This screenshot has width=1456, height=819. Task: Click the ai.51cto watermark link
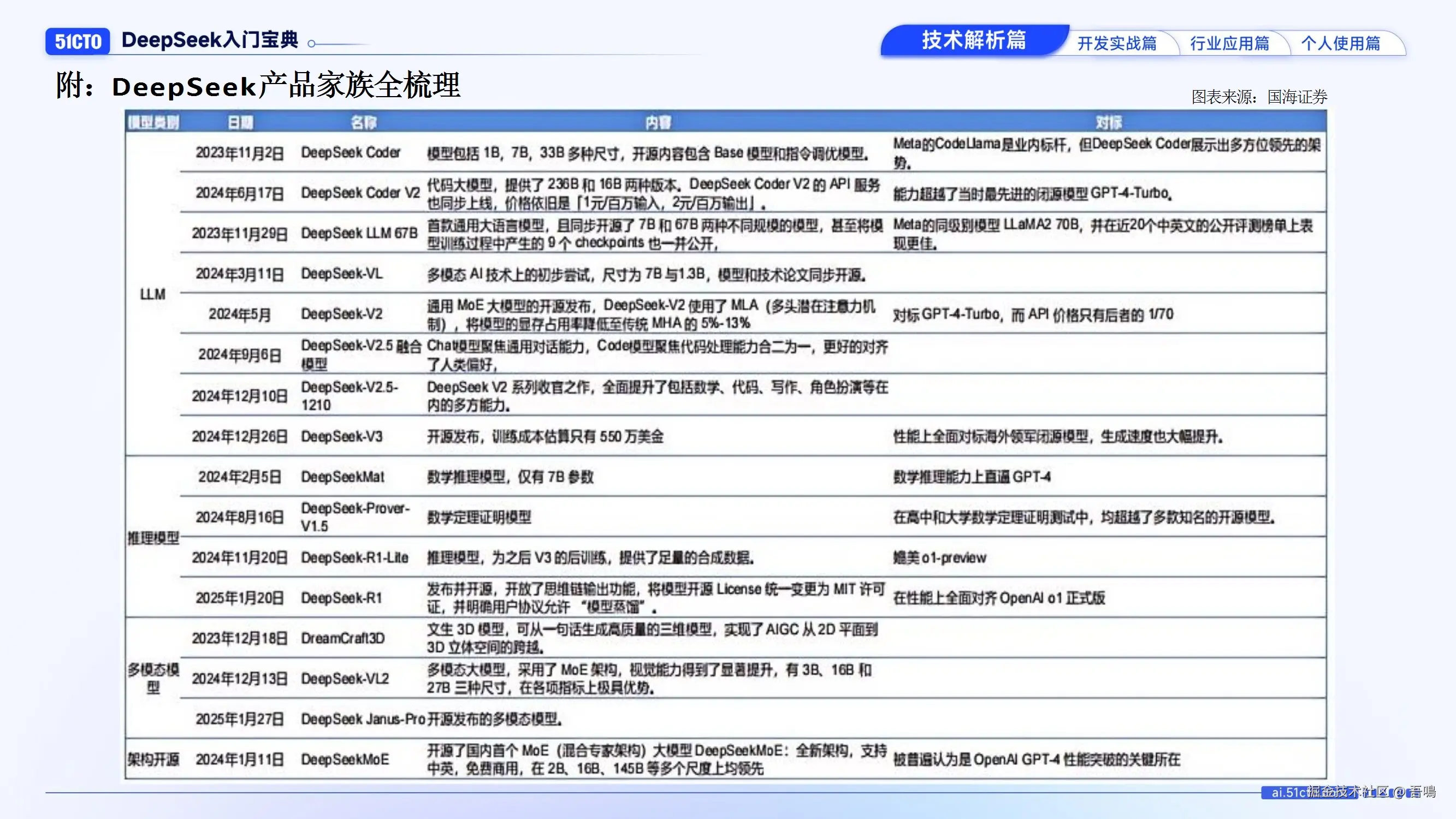(1289, 792)
